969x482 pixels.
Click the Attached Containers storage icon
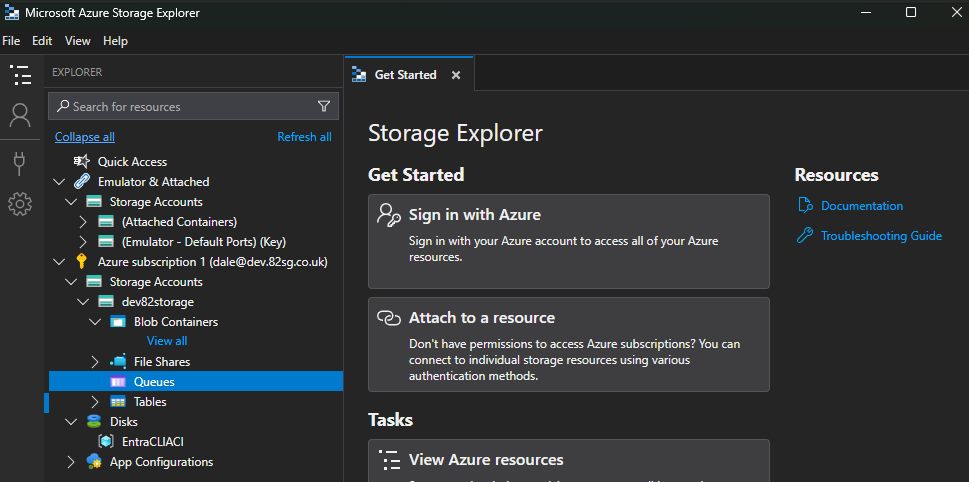point(106,222)
